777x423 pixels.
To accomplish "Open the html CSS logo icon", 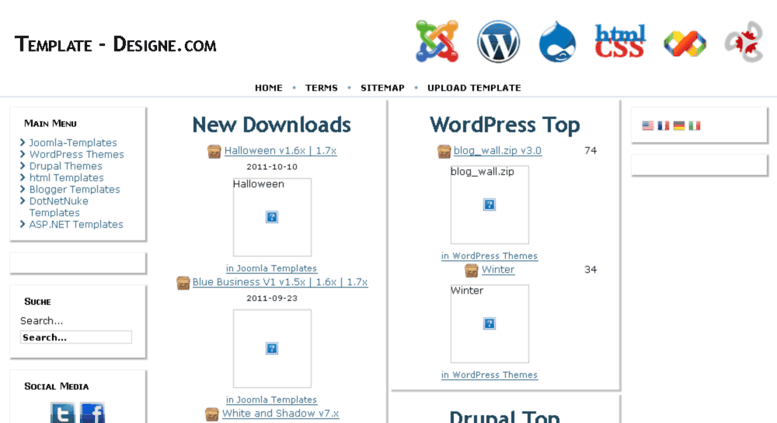I will click(620, 42).
